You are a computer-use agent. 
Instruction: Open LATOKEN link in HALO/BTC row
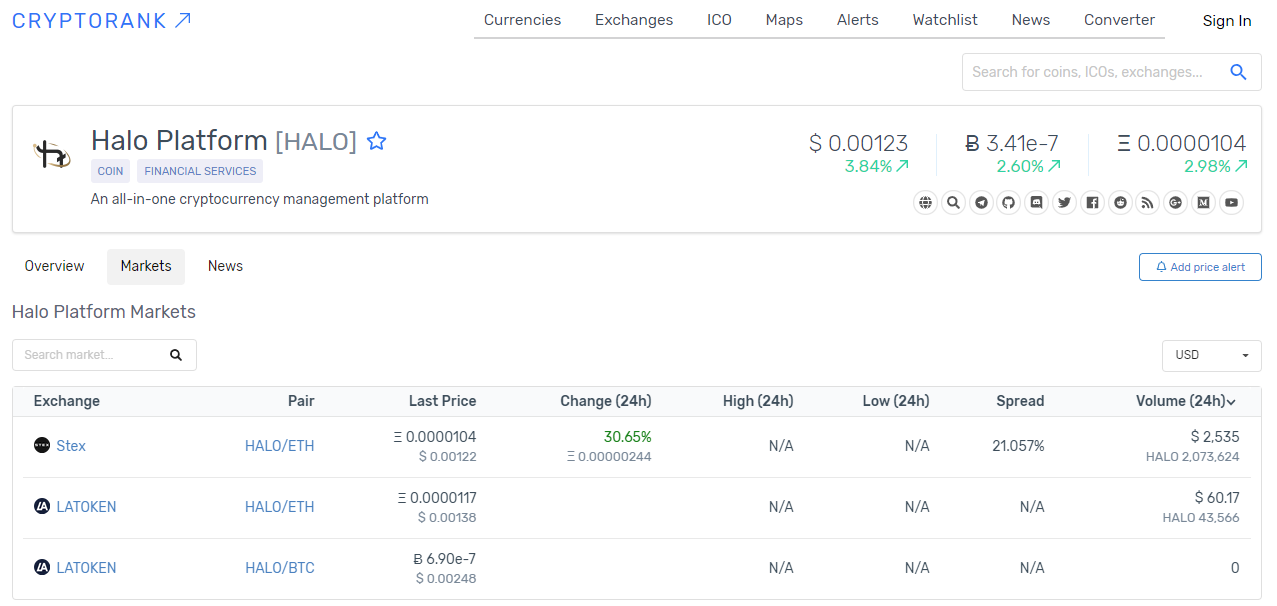[x=86, y=568]
